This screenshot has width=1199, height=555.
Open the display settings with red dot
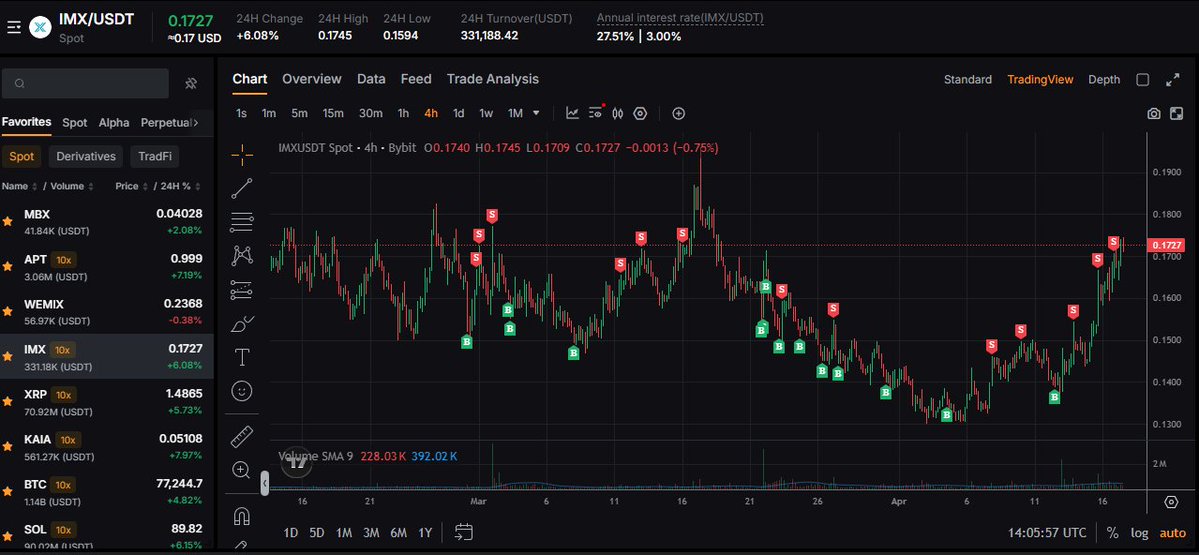(x=596, y=113)
